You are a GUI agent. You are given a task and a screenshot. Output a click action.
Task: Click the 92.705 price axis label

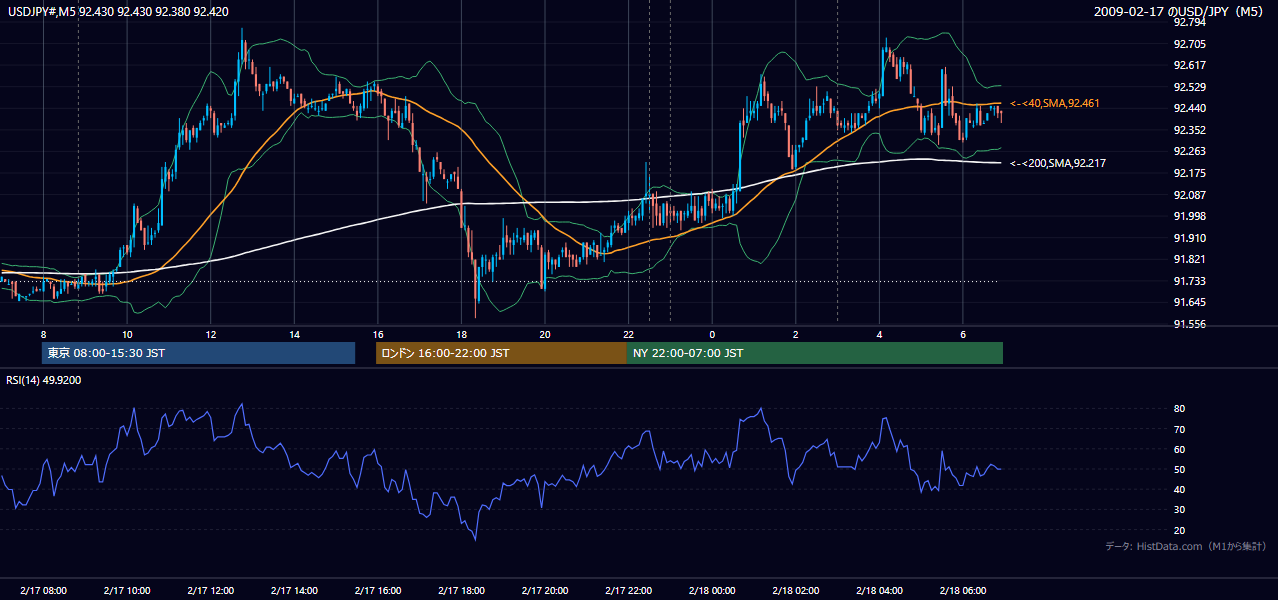click(x=1190, y=44)
